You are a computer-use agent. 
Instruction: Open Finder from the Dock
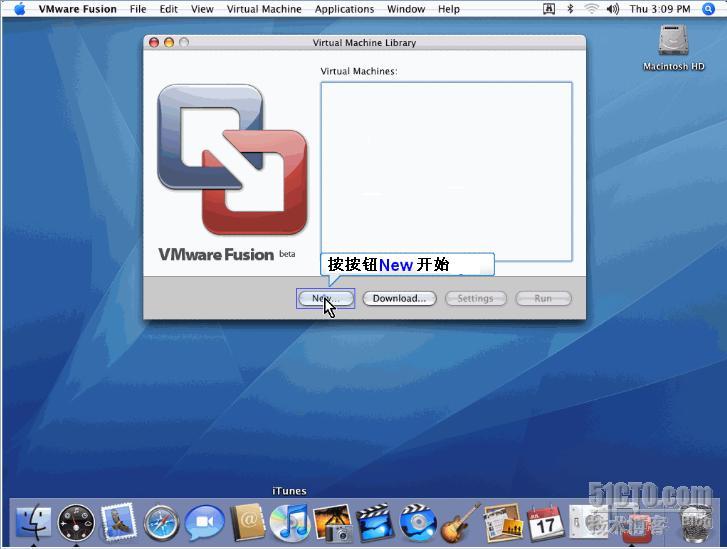tap(33, 523)
